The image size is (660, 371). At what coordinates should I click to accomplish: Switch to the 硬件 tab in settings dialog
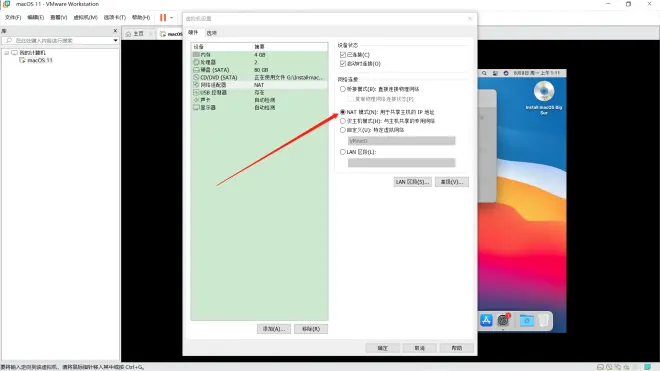point(193,32)
